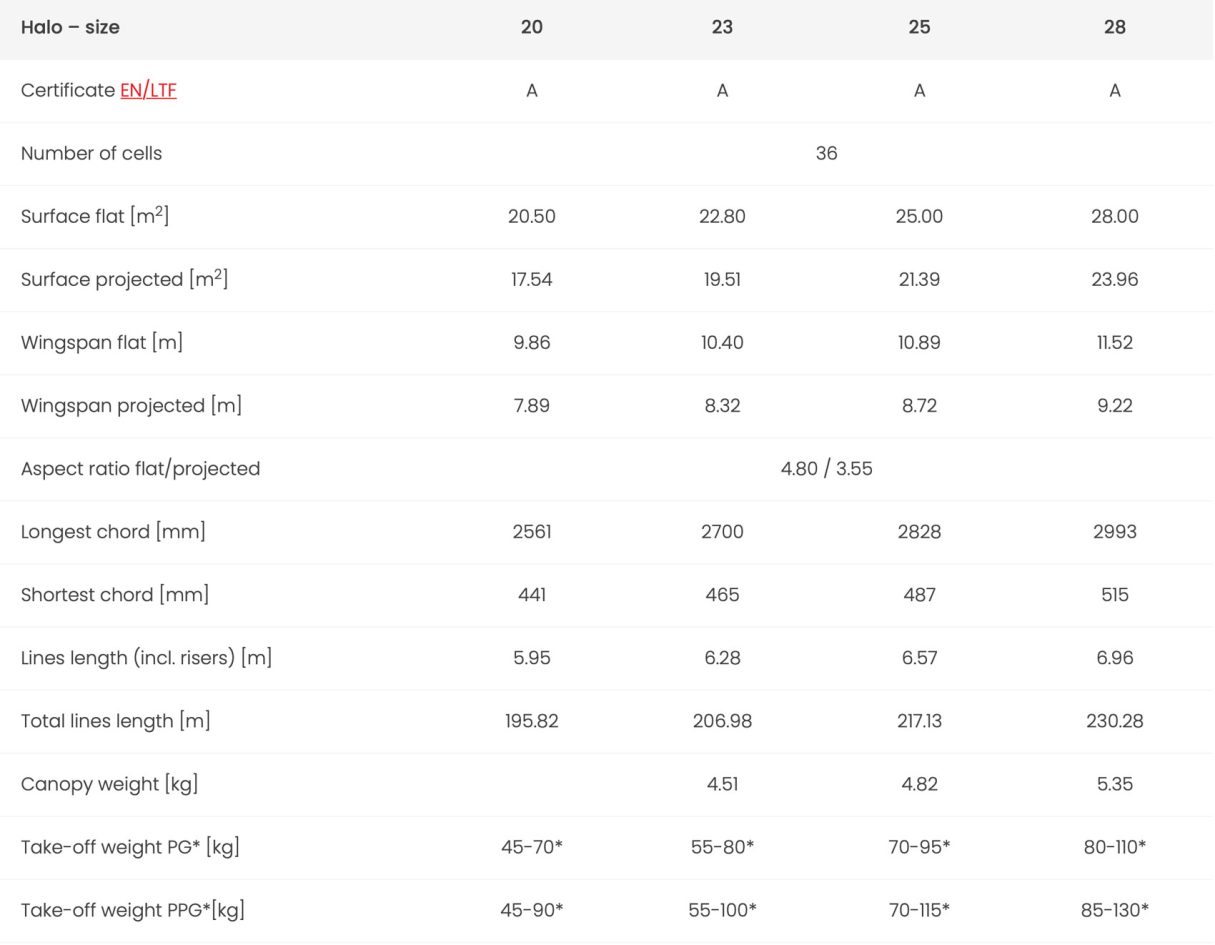Image resolution: width=1215 pixels, height=945 pixels.
Task: Click surface projected value 23.96
Action: click(1115, 279)
